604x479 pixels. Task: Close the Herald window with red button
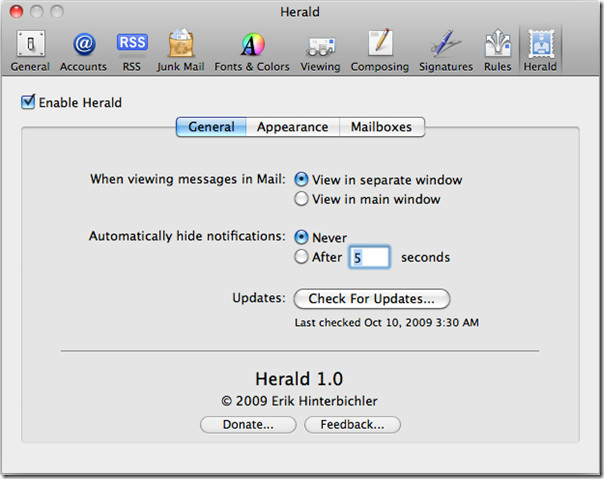tap(16, 12)
